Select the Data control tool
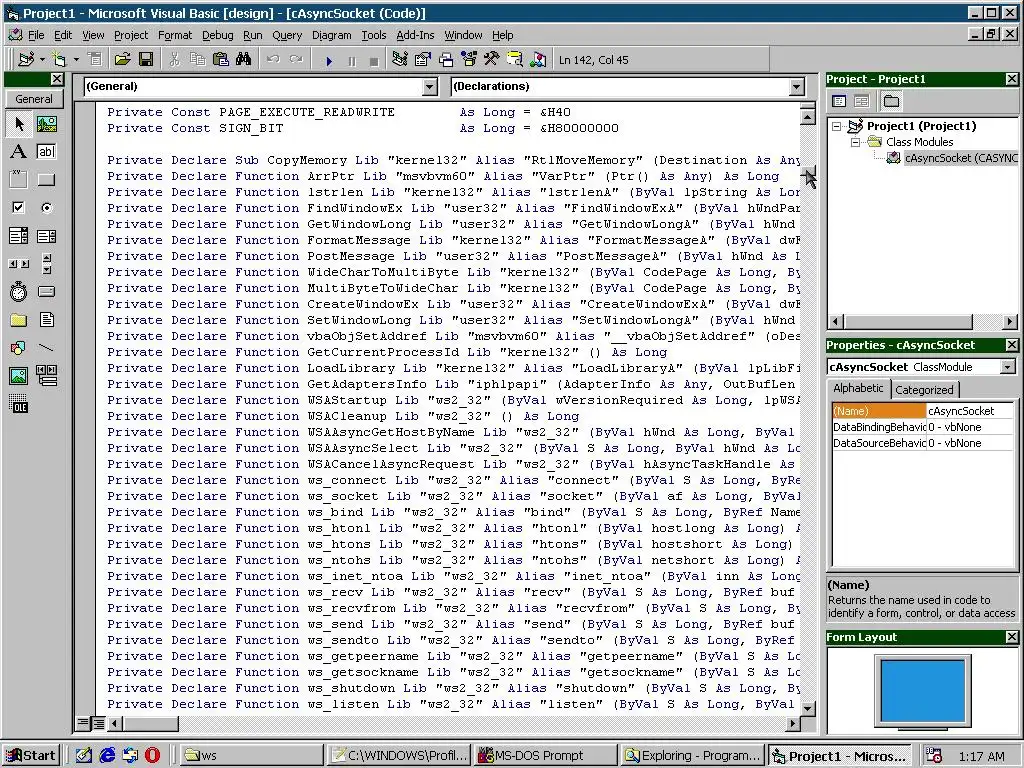 (46, 376)
